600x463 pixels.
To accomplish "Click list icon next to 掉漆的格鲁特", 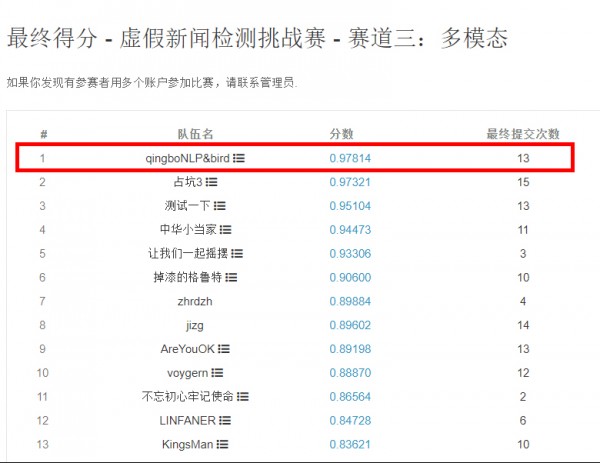I will pyautogui.click(x=231, y=277).
